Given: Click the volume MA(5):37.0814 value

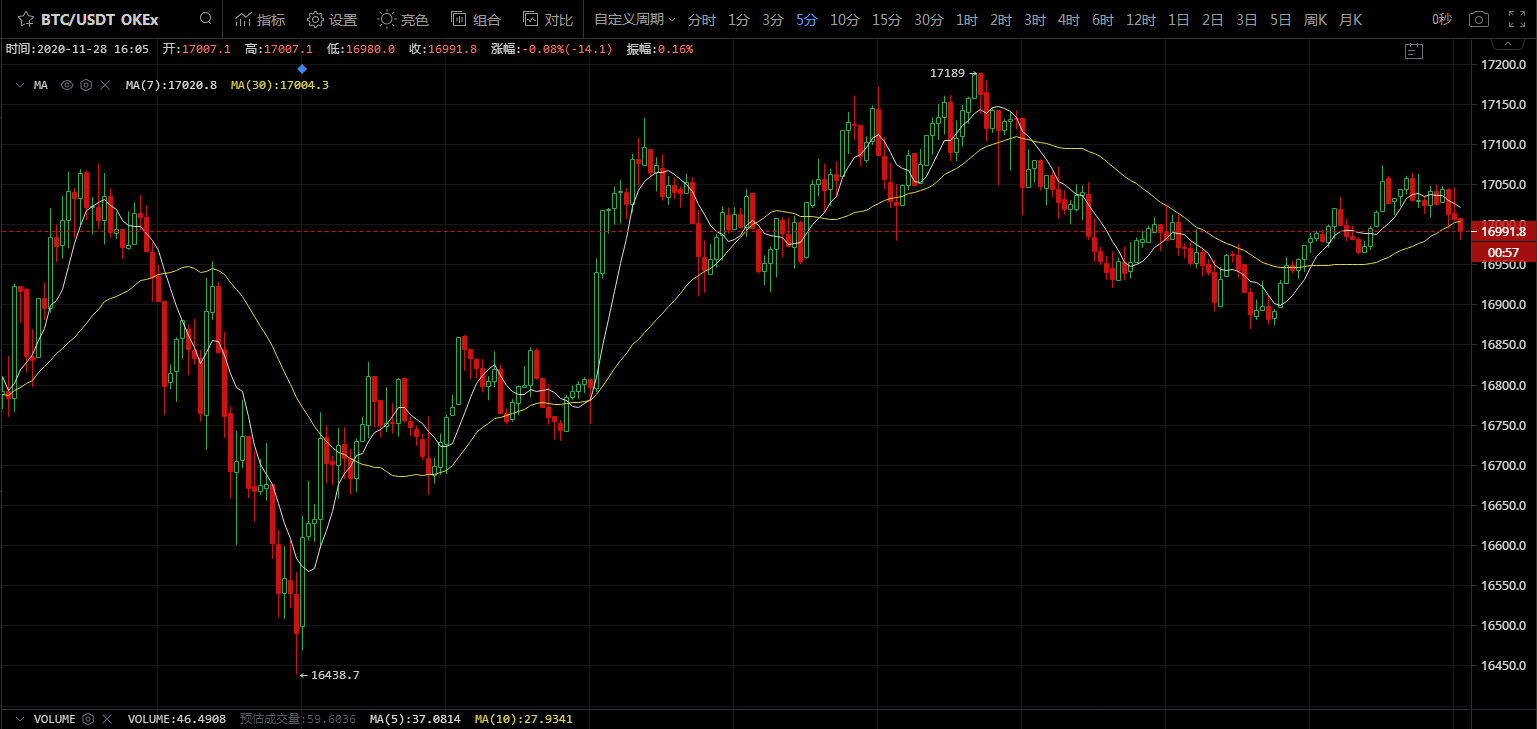Looking at the screenshot, I should 415,719.
